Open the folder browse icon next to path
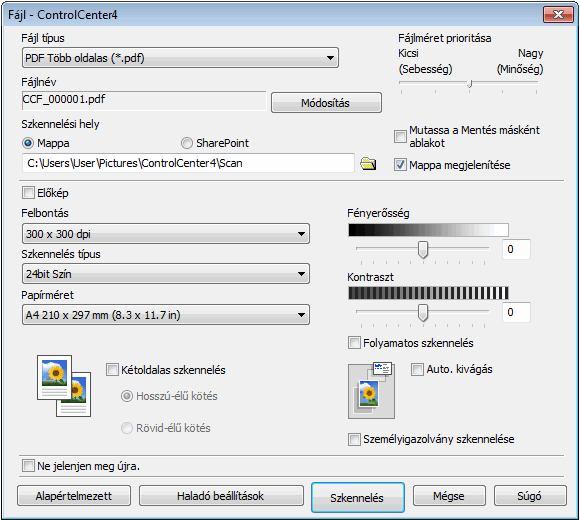Image resolution: width=580 pixels, height=520 pixels. point(368,163)
